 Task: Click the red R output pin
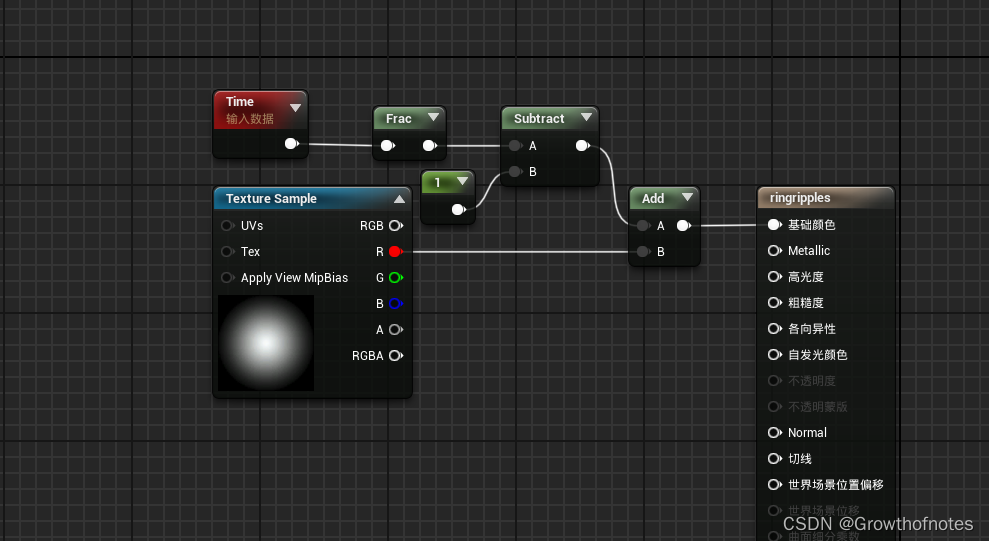tap(396, 252)
